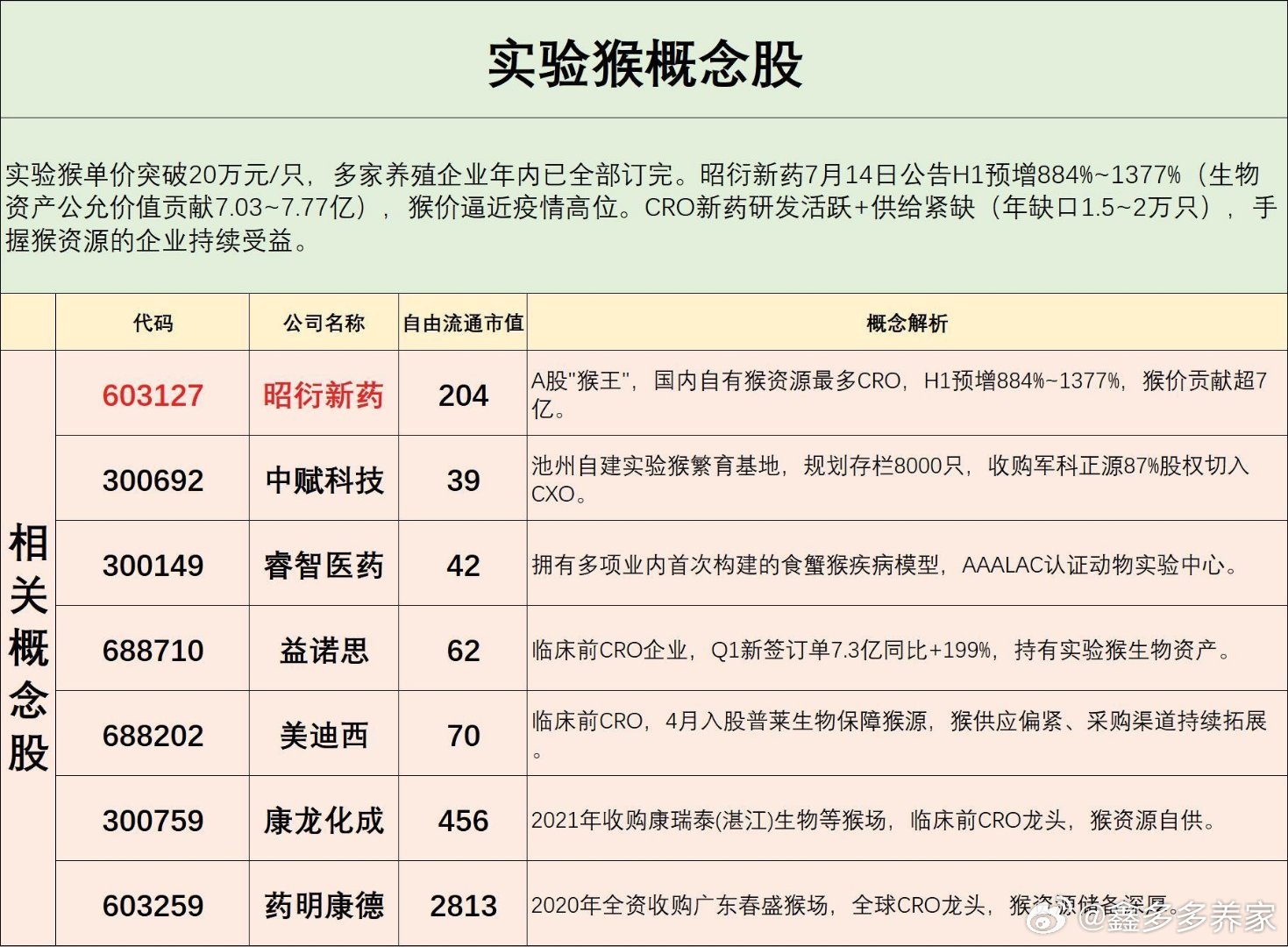Click company name 昭衍新药

click(324, 395)
